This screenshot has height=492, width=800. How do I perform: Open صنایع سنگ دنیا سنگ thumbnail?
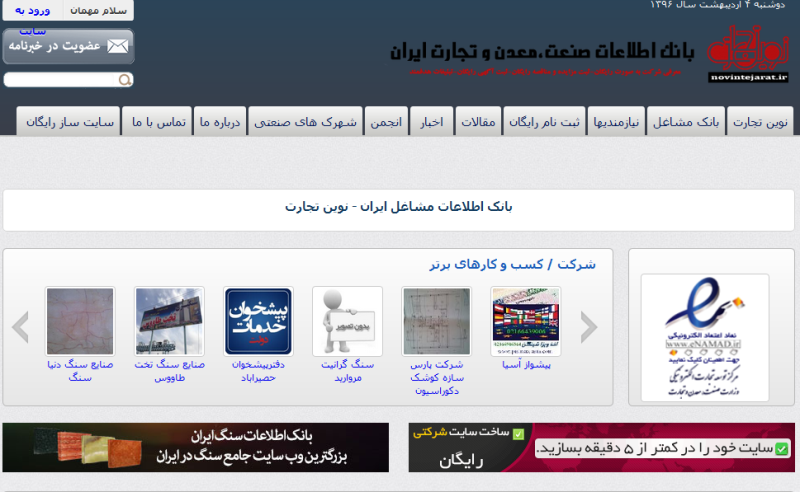coord(80,321)
